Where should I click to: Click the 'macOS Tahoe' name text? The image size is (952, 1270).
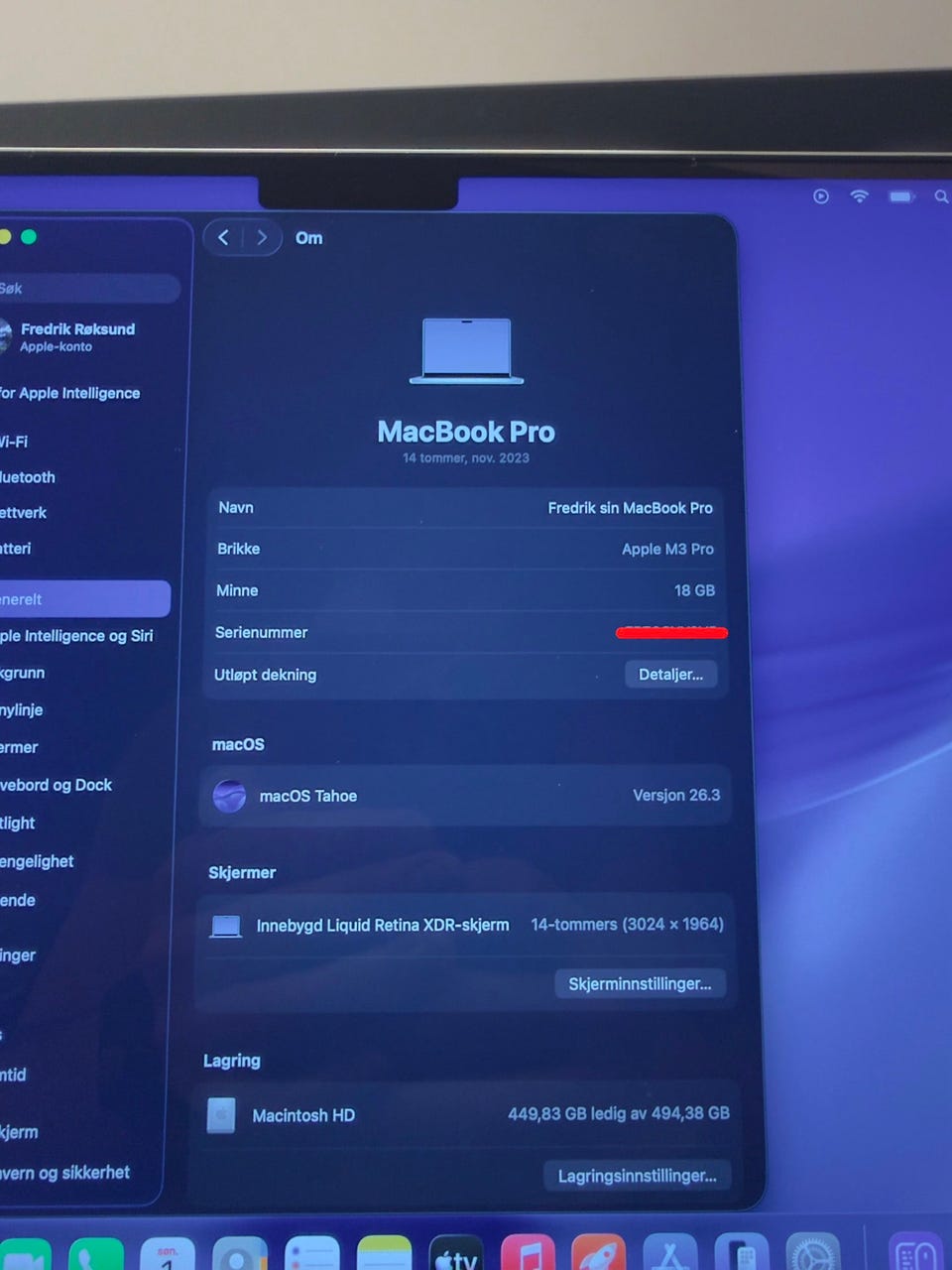[x=307, y=796]
